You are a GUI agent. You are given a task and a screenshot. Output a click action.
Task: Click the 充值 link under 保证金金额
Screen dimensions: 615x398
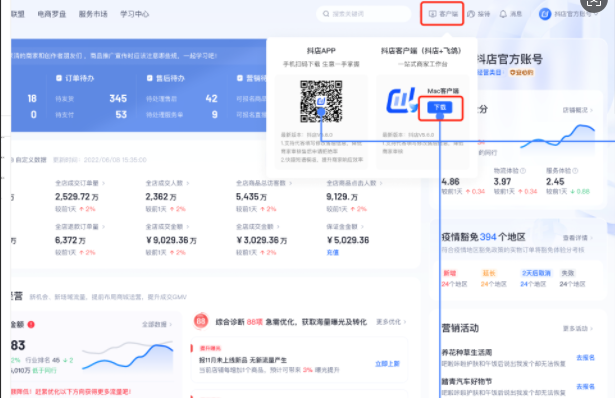333,253
